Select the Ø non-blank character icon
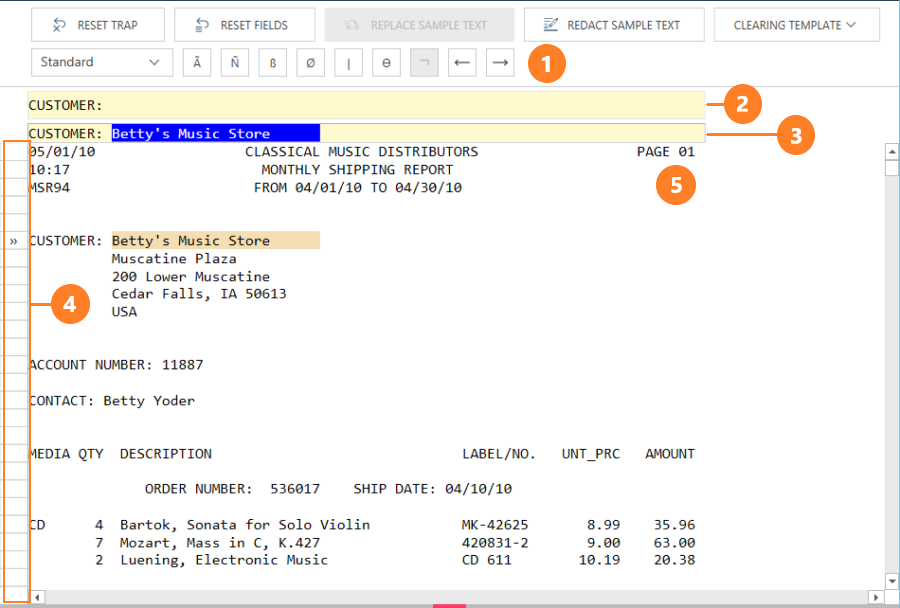 (x=310, y=62)
